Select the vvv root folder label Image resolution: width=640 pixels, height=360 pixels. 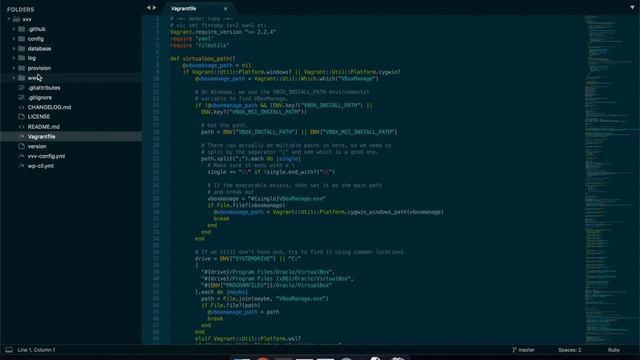click(27, 19)
